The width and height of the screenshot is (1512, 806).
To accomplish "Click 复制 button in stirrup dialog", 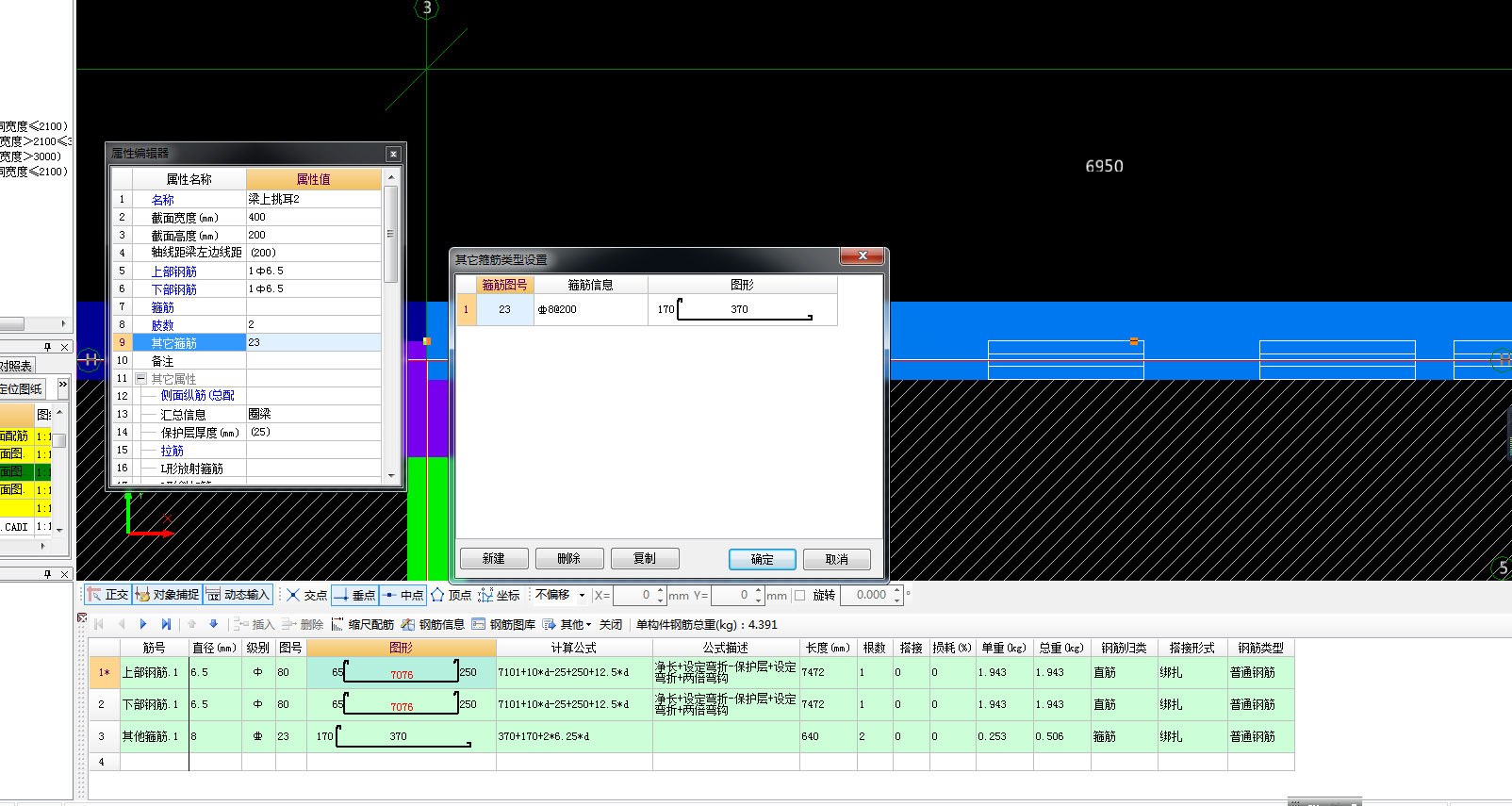I will click(x=645, y=559).
